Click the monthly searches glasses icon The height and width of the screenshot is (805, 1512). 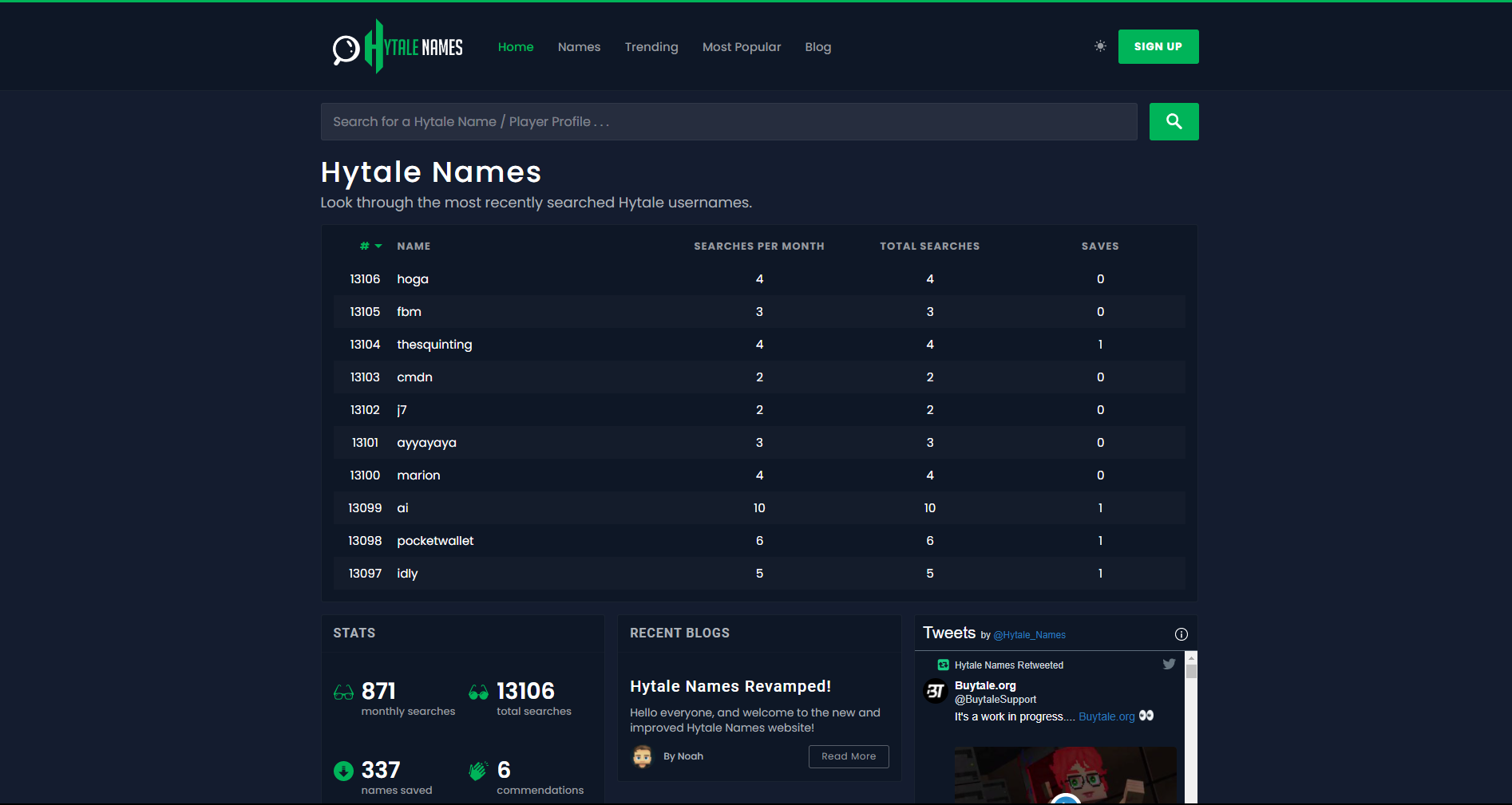pos(343,693)
